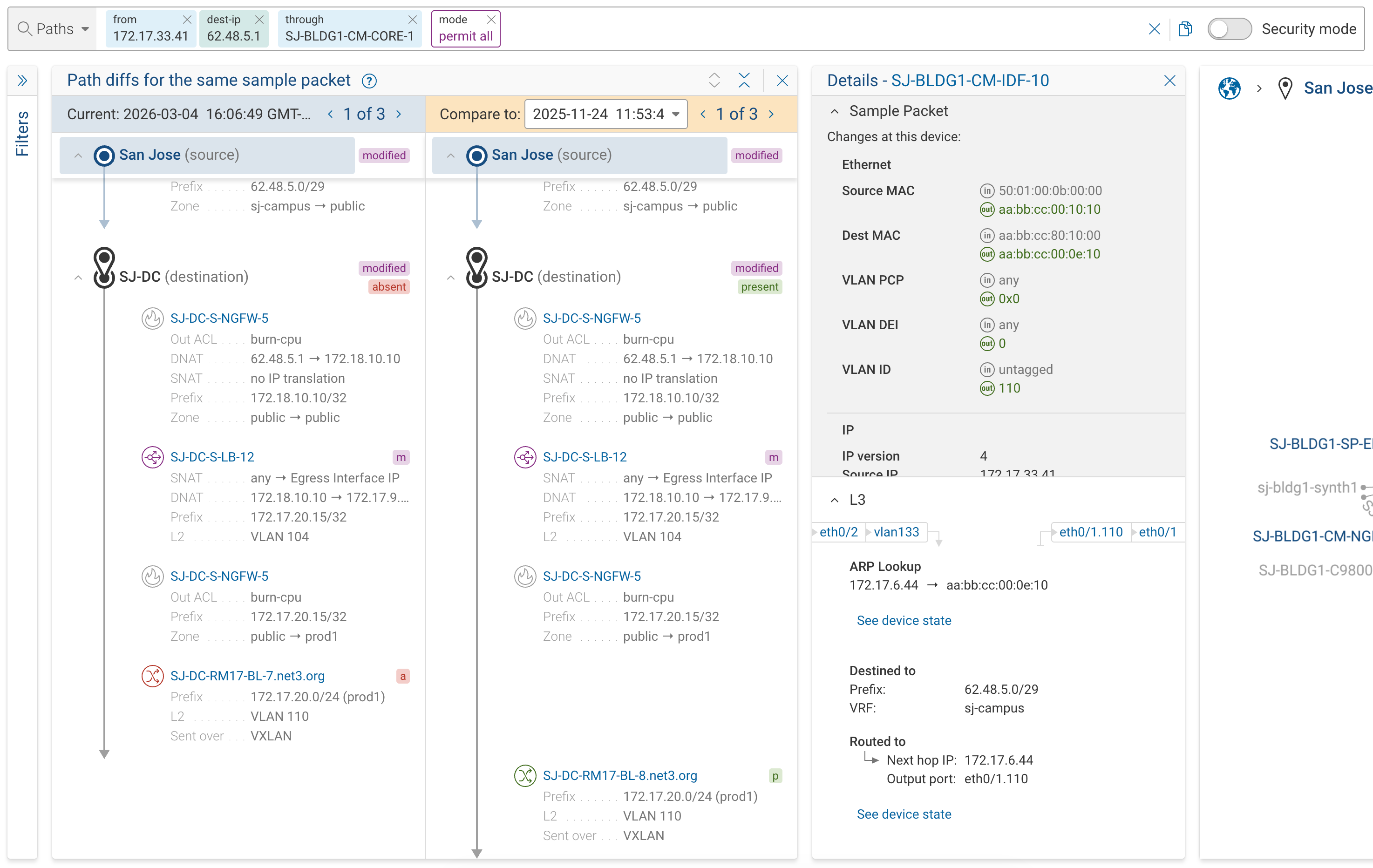Screen dimensions: 1373x868
Task: Click the red switch icon for SJ-DC-RM17-BL-7
Action: click(152, 676)
